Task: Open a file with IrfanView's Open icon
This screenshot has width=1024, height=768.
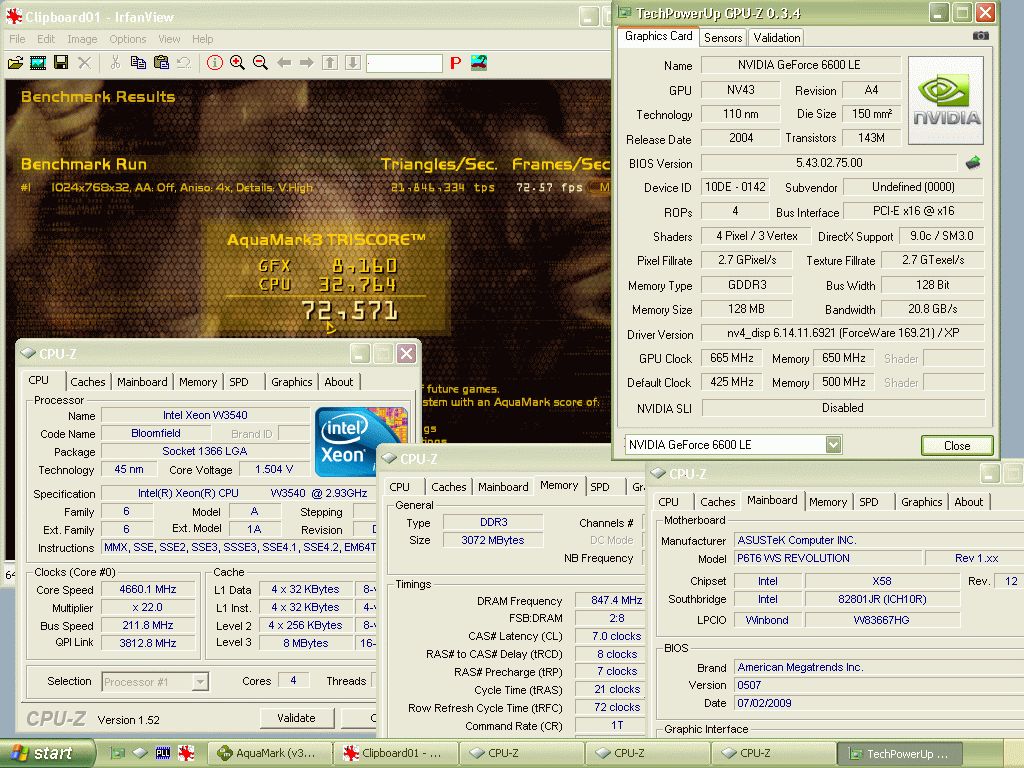Action: pyautogui.click(x=15, y=63)
